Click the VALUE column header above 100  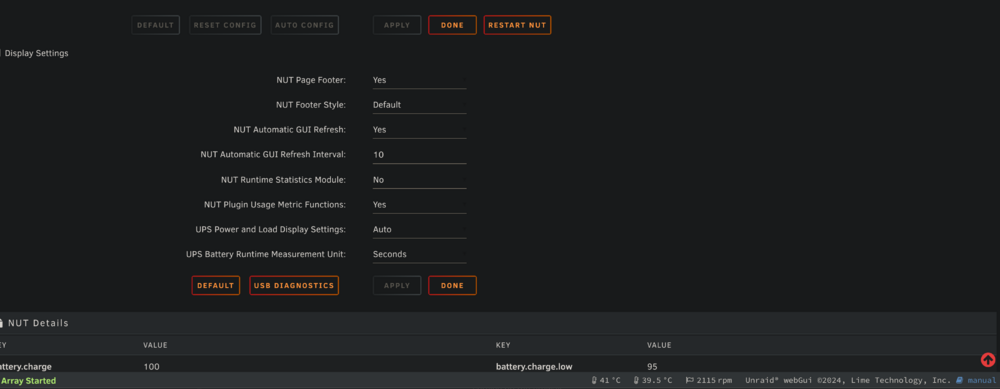coord(155,345)
